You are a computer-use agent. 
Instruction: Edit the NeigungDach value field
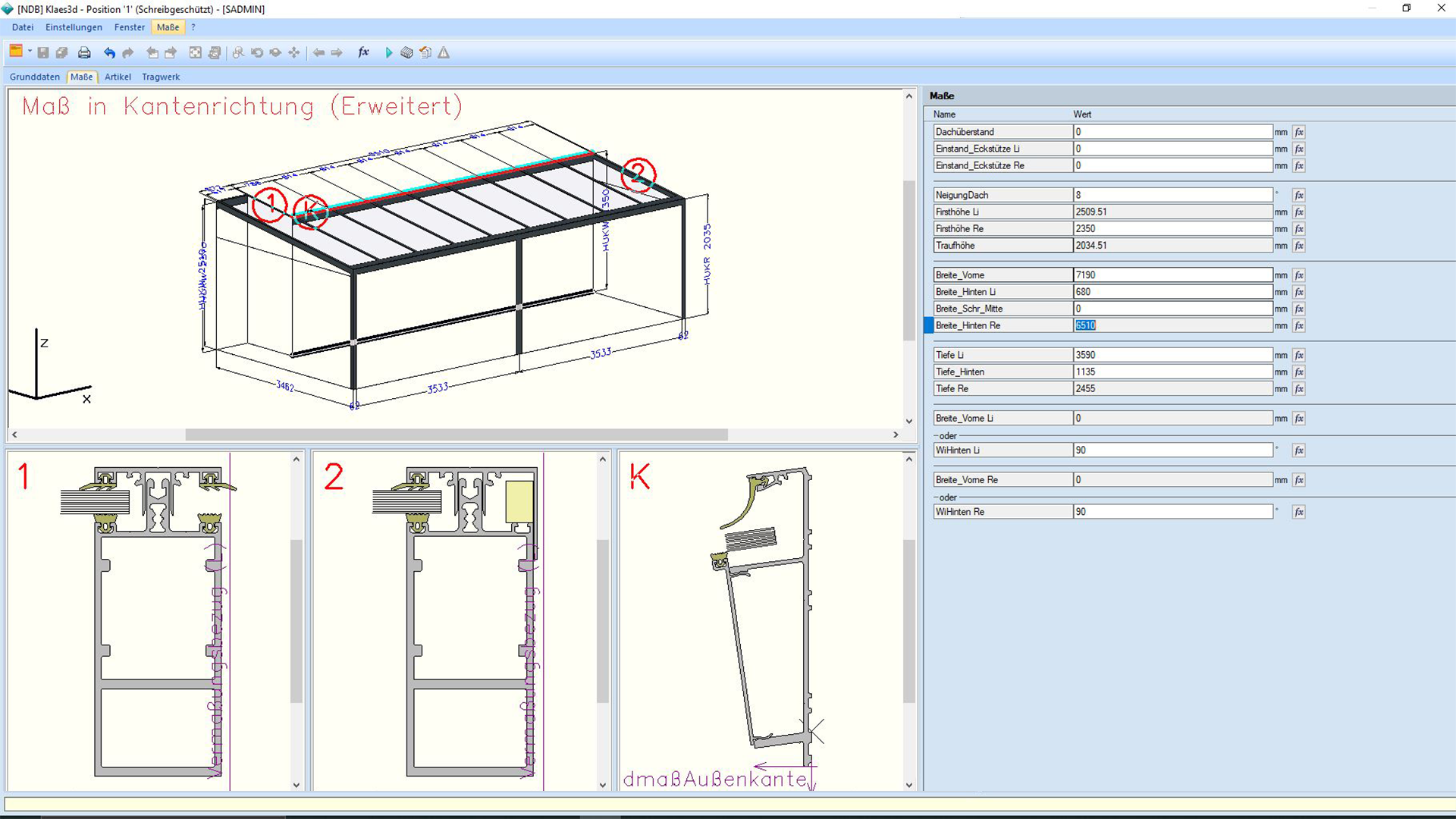tap(1172, 195)
